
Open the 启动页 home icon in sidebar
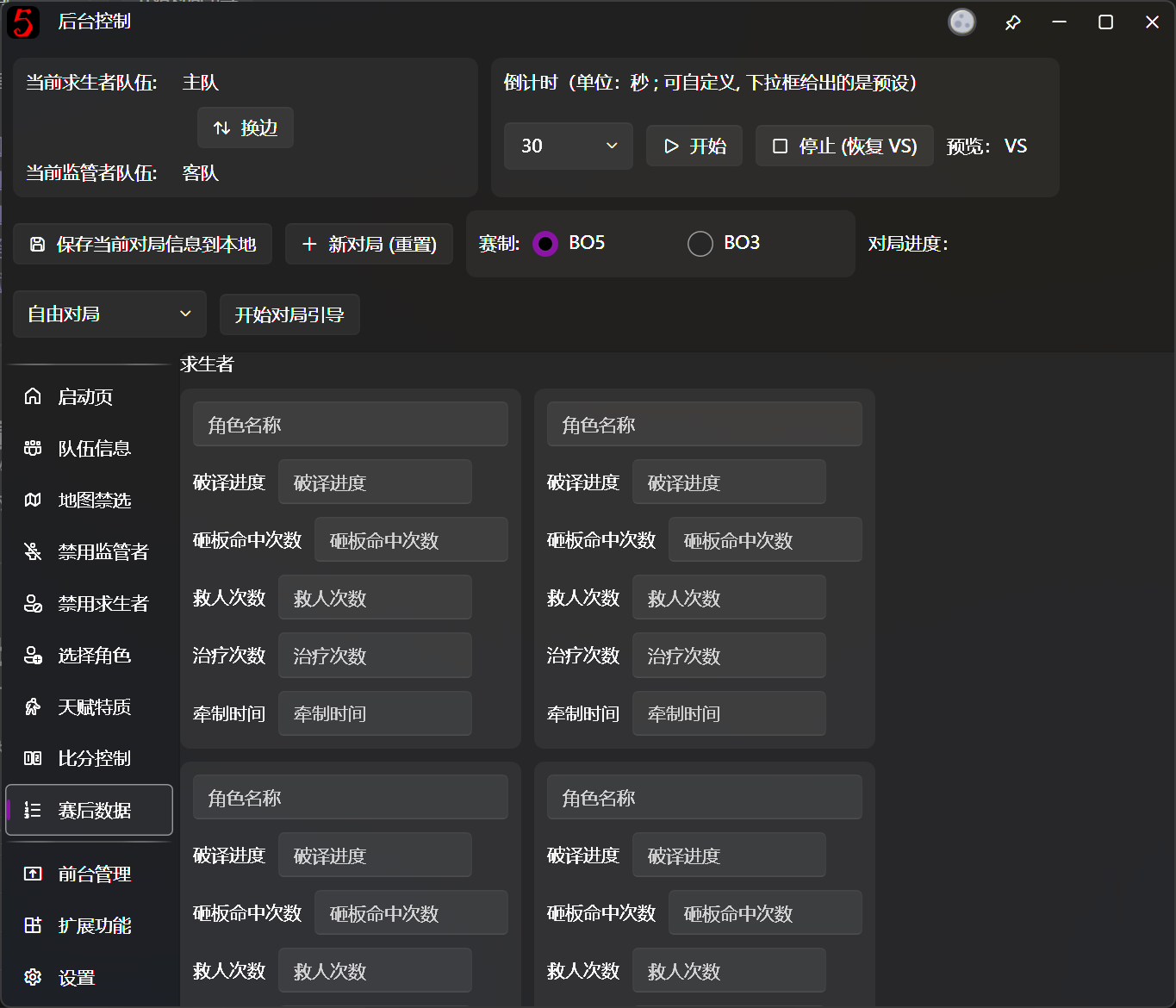[33, 396]
